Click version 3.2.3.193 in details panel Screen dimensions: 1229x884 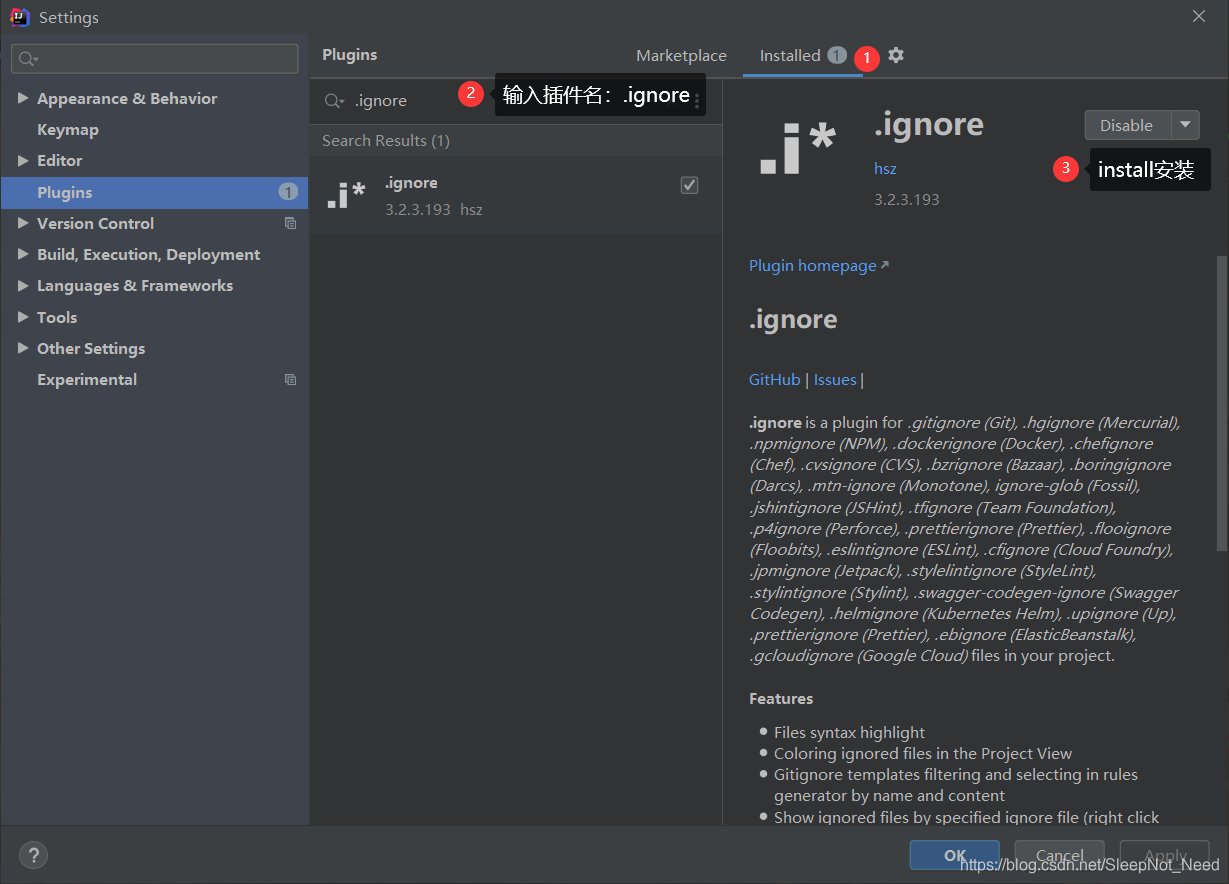click(x=907, y=199)
